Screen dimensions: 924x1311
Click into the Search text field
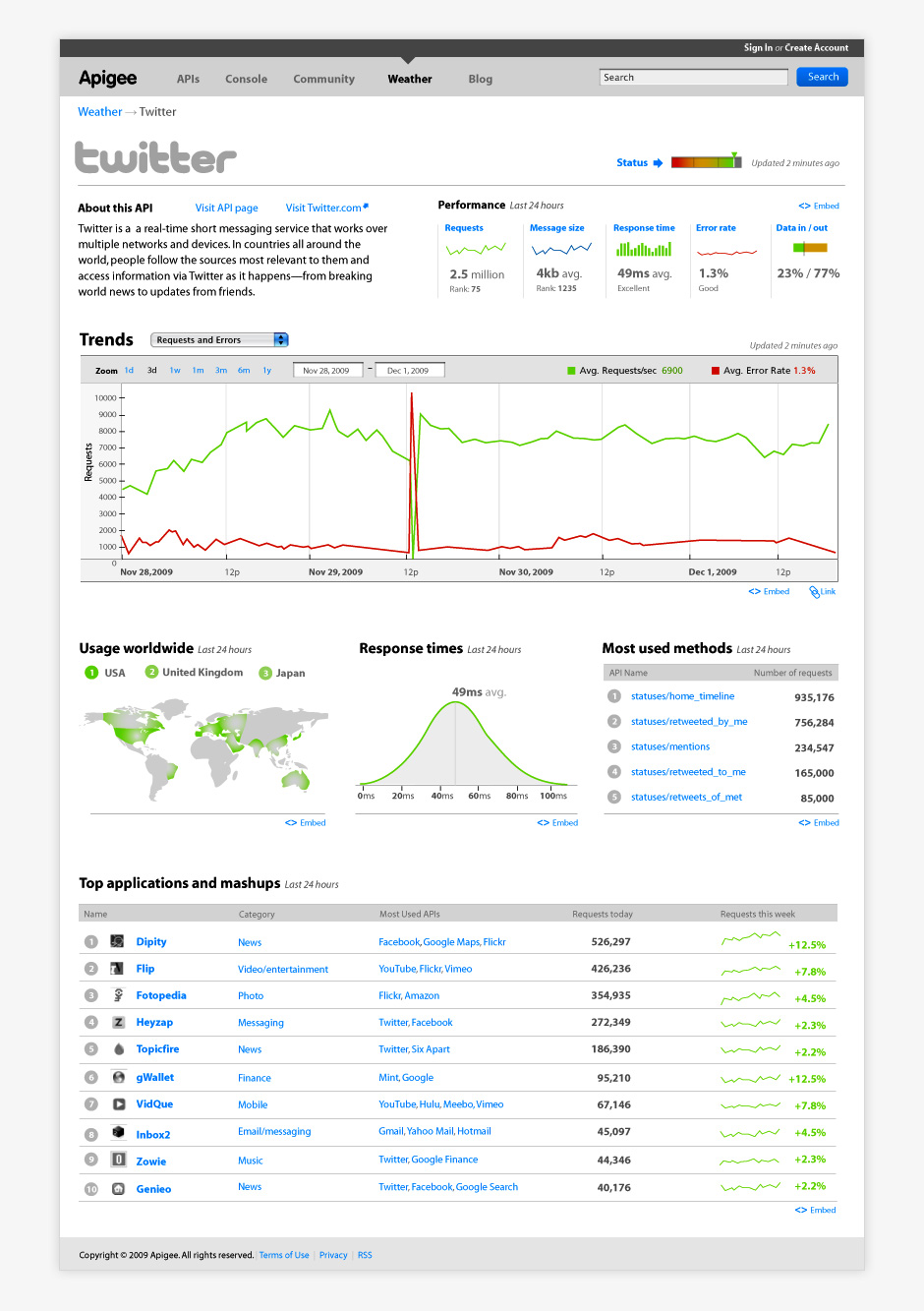[693, 77]
